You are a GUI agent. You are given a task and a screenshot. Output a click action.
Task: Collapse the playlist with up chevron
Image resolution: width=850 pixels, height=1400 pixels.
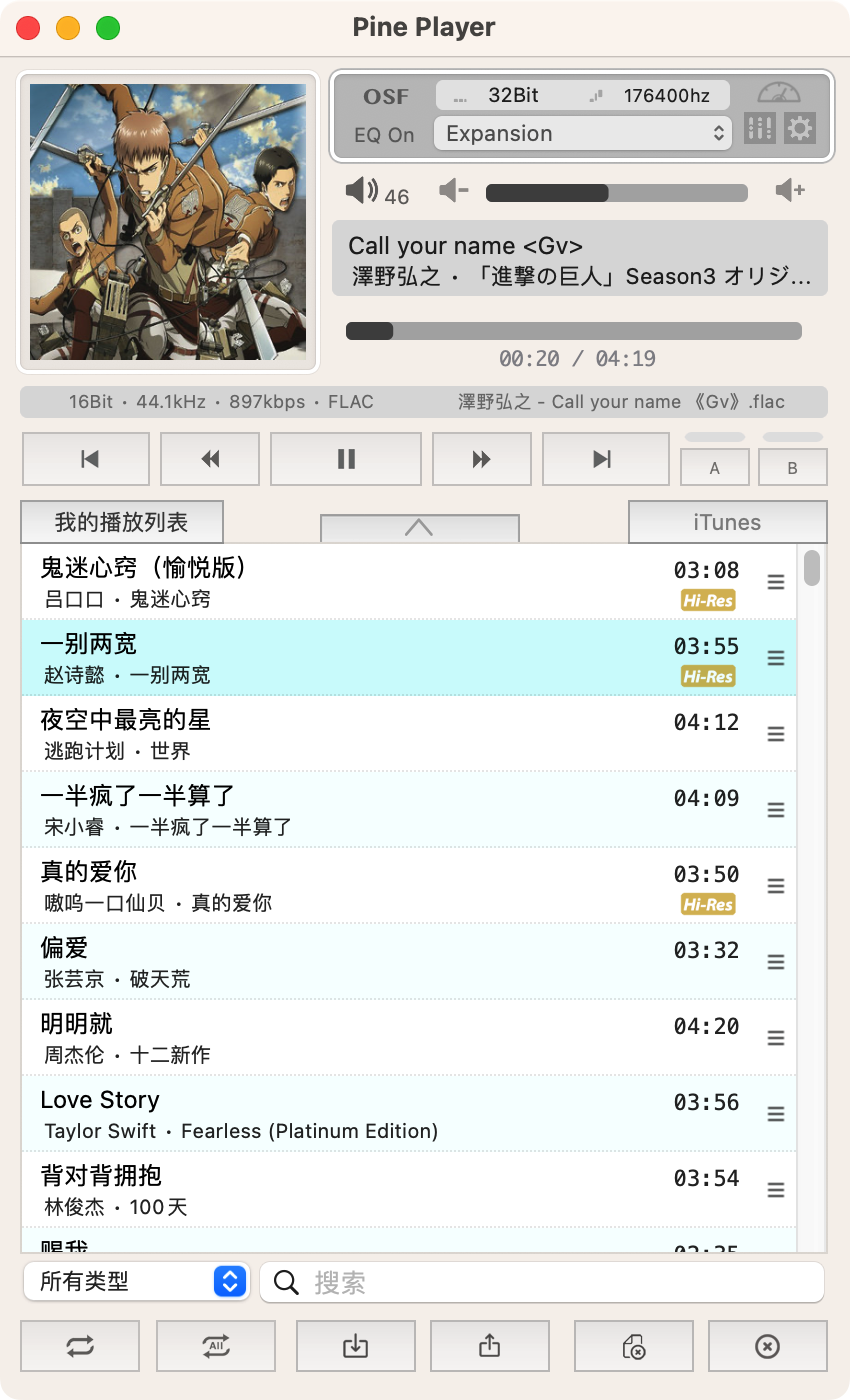pyautogui.click(x=419, y=528)
